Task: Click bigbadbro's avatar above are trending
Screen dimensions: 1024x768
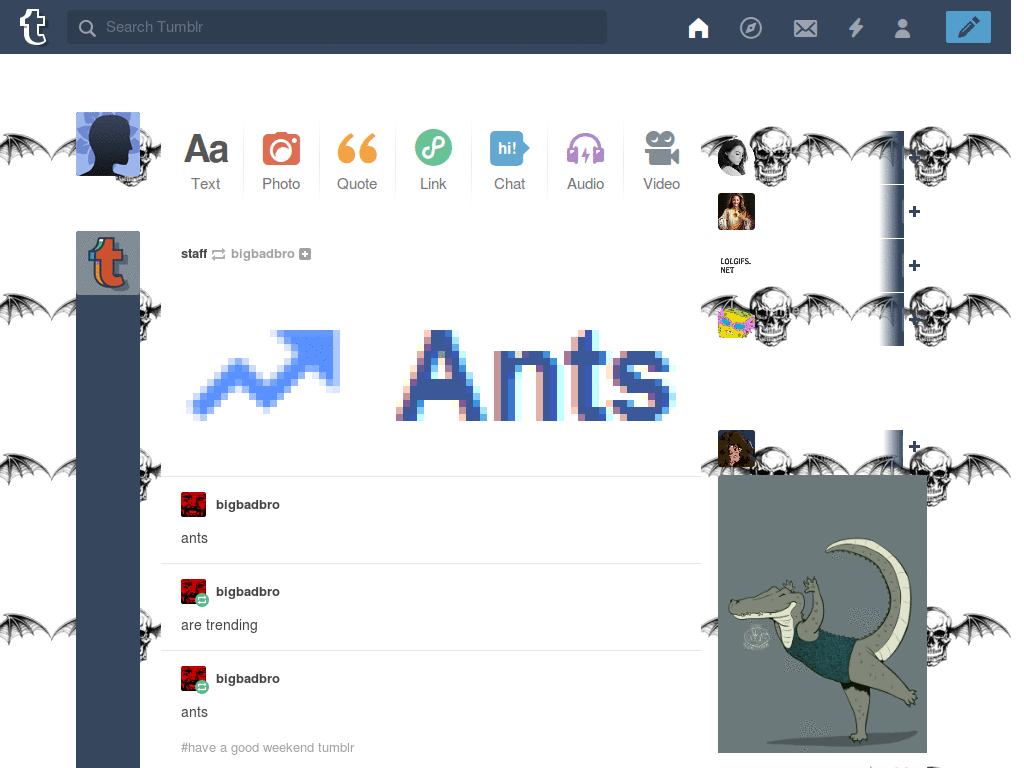Action: [x=193, y=592]
